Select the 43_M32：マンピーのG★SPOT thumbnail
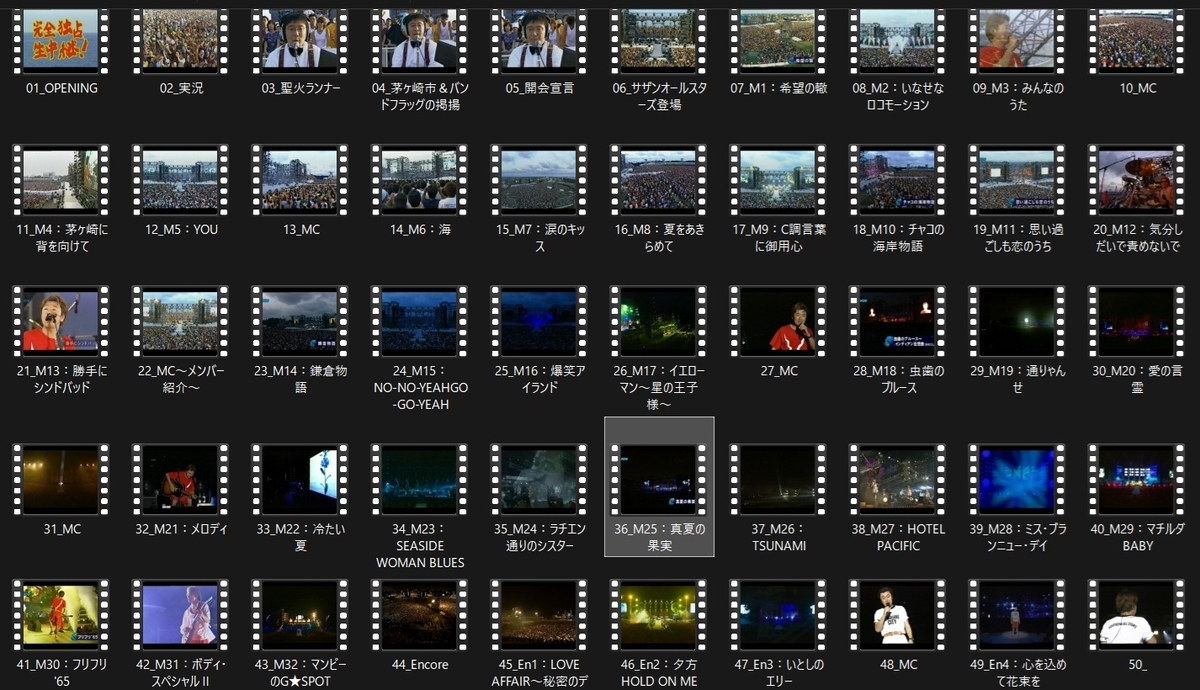The image size is (1200, 690). click(300, 615)
